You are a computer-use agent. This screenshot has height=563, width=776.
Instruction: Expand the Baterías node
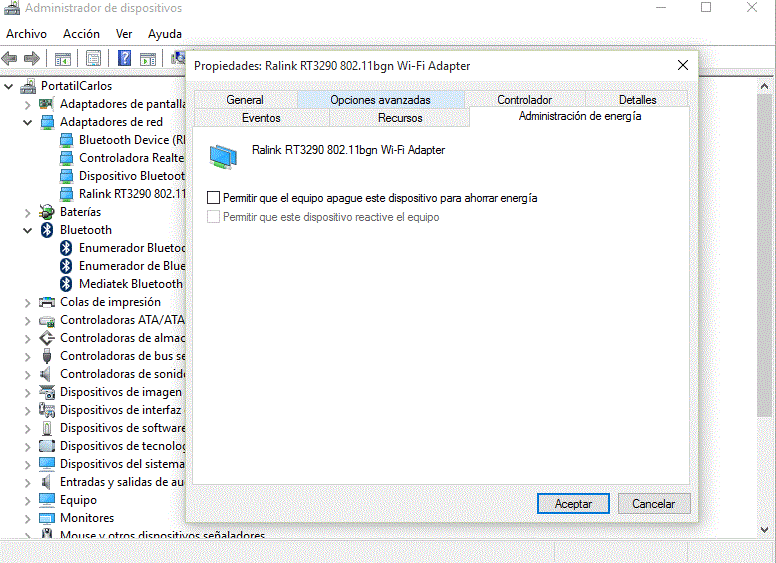click(28, 213)
